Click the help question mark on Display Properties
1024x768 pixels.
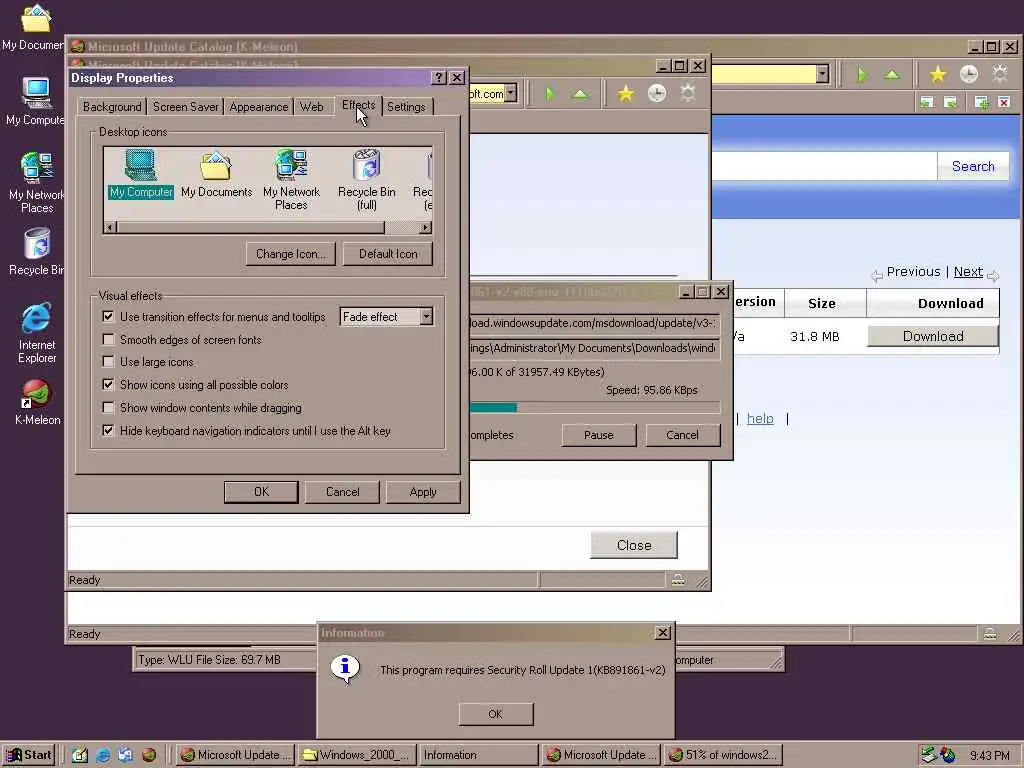point(439,78)
